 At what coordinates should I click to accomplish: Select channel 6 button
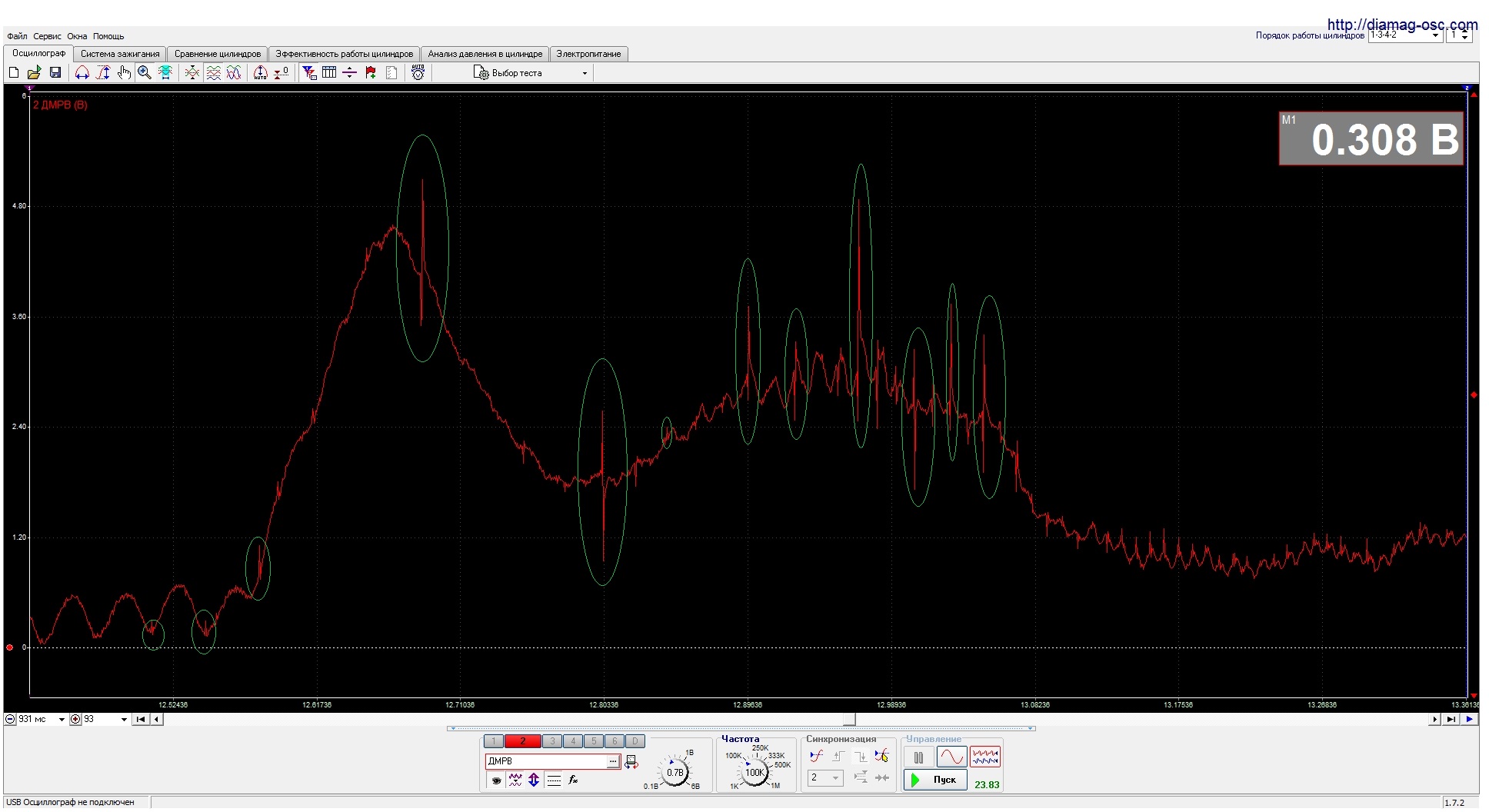click(615, 741)
